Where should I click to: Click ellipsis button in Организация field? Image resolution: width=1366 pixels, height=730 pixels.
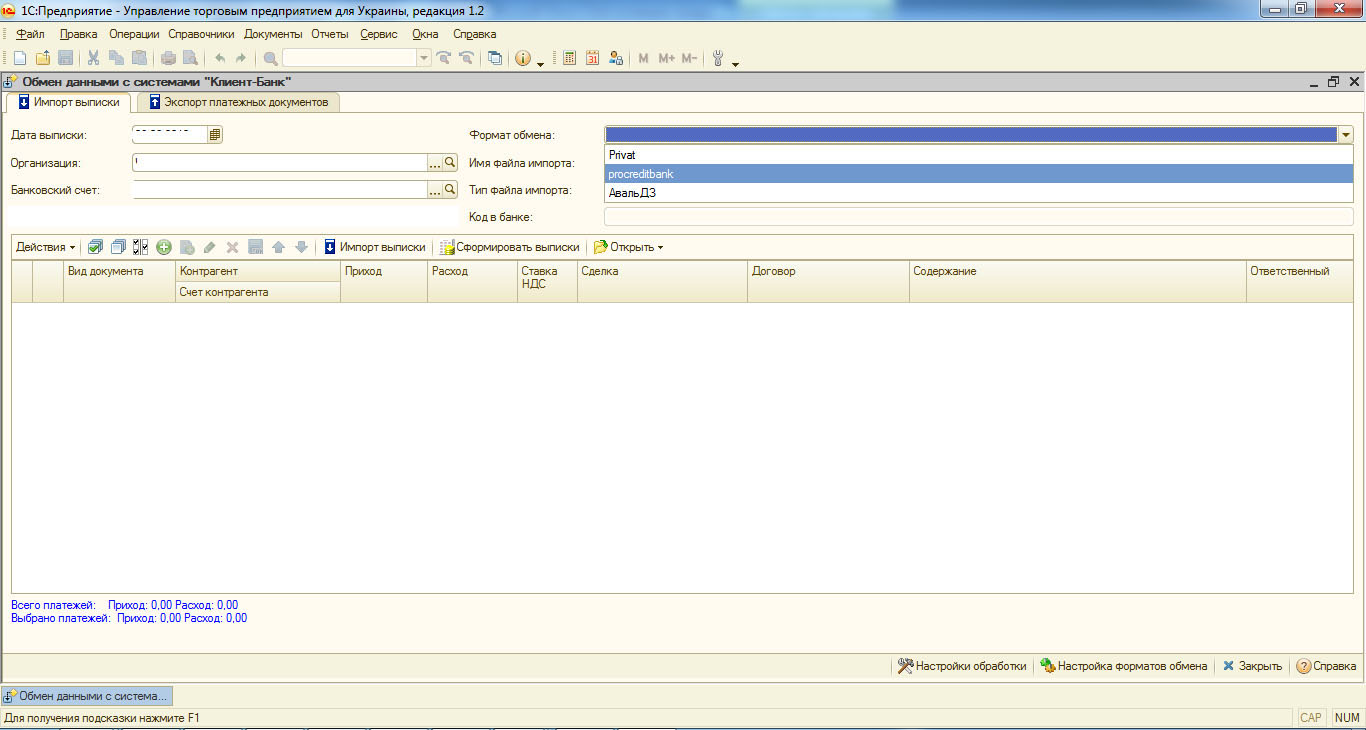[435, 162]
